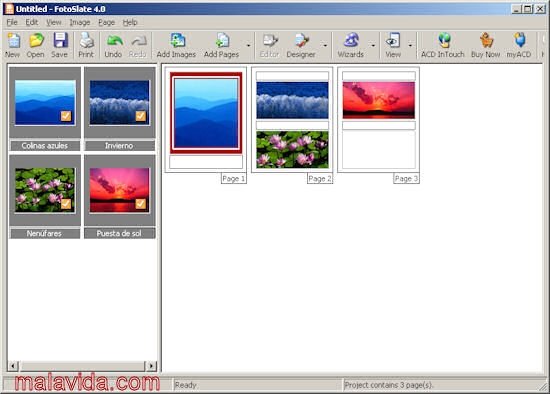Image resolution: width=550 pixels, height=394 pixels.
Task: Select the Invierno thumbnail in image list
Action: point(120,102)
